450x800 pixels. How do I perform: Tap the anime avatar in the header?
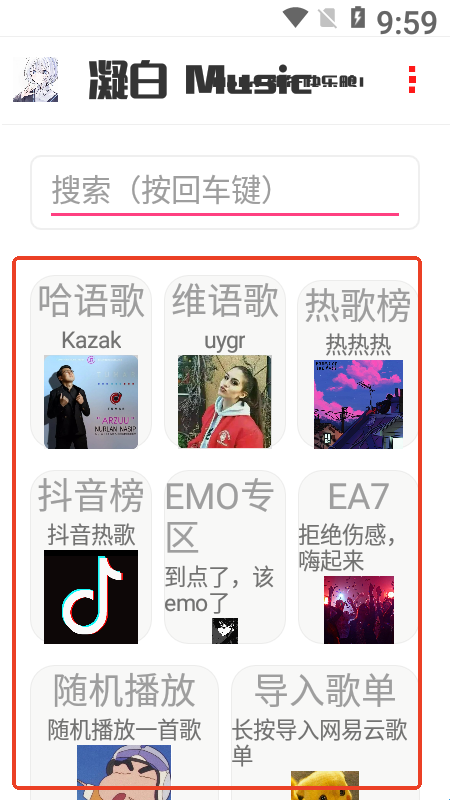36,80
